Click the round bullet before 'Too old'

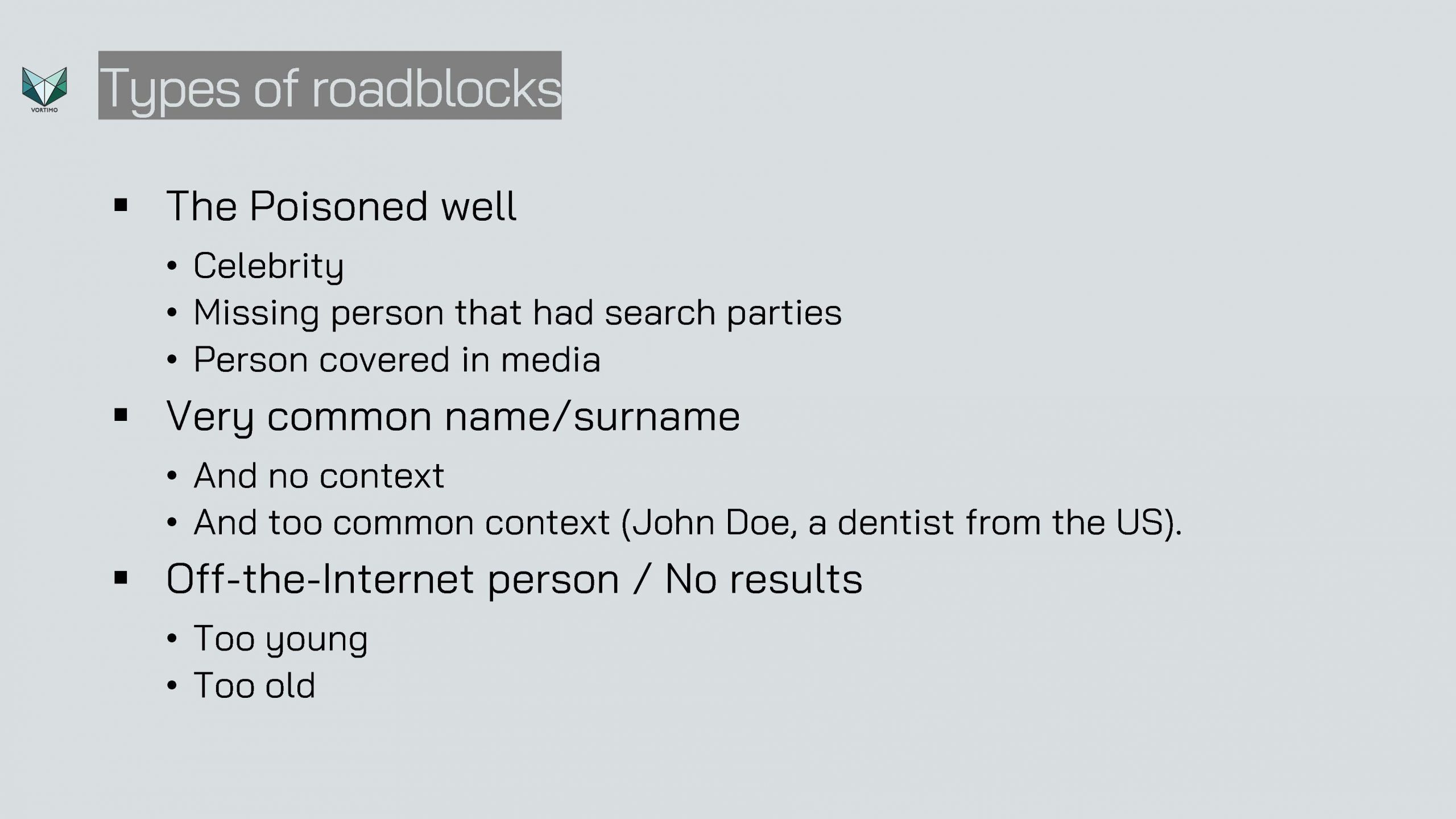(172, 685)
